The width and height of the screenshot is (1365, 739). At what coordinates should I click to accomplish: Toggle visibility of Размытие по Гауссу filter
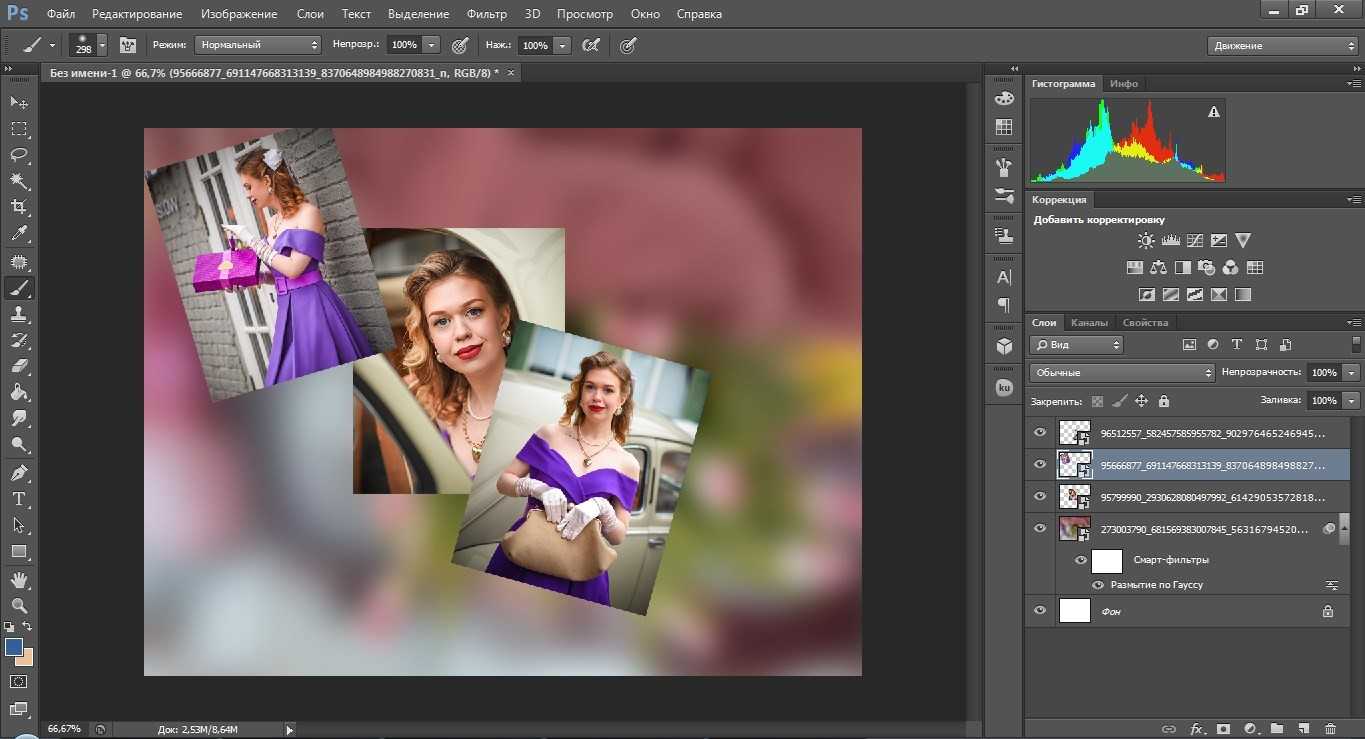(1098, 585)
